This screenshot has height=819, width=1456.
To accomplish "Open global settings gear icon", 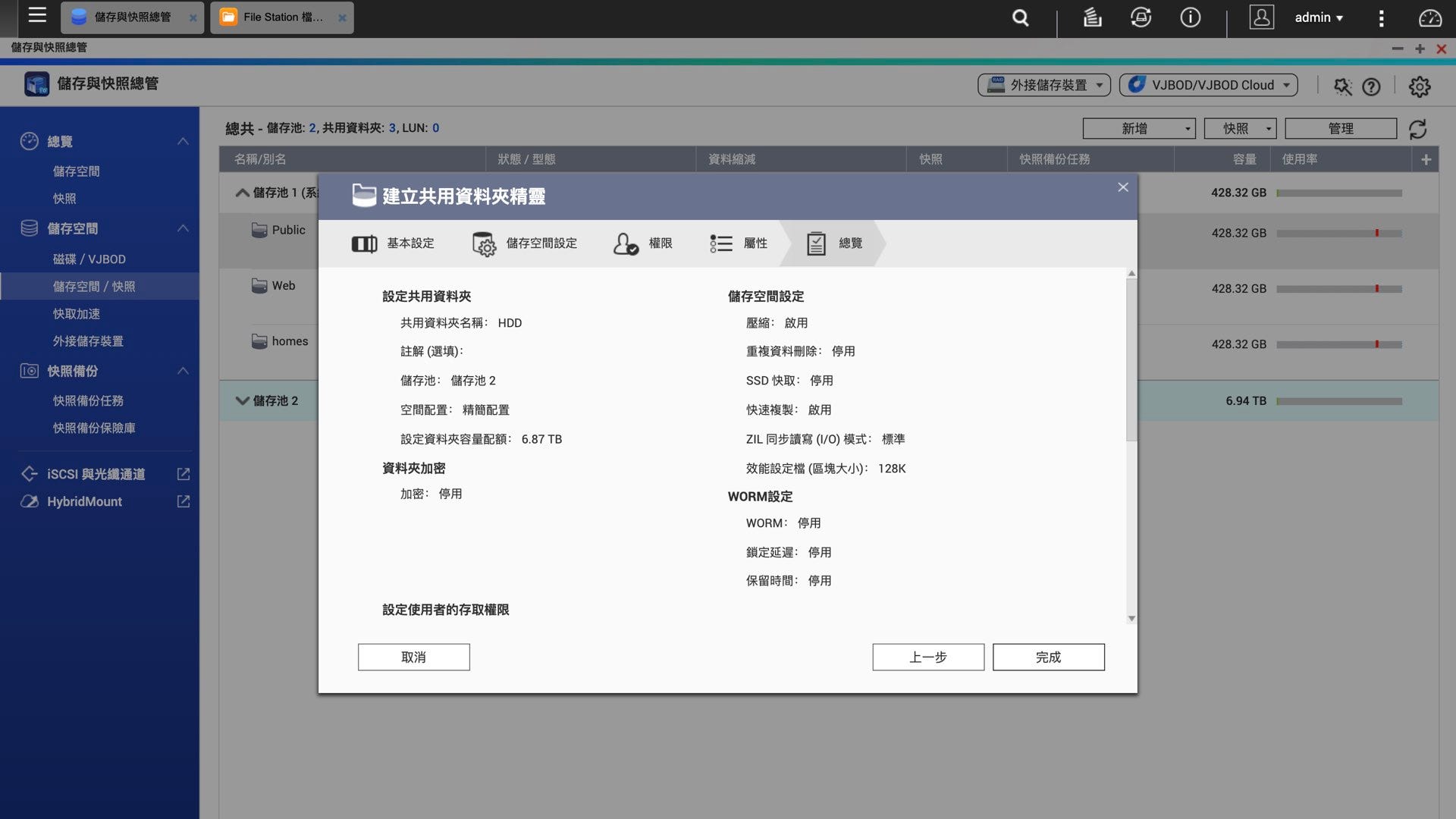I will click(x=1420, y=86).
